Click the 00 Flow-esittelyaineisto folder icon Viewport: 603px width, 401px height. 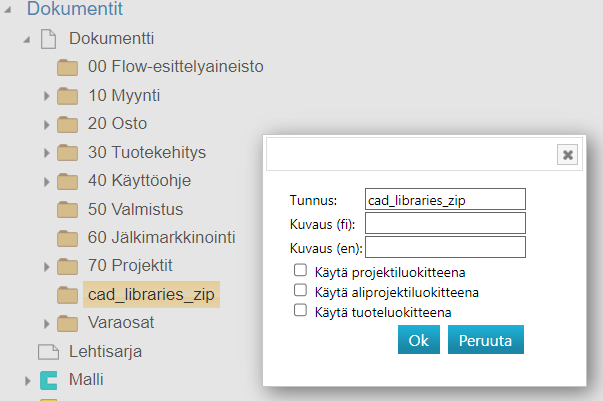coord(68,68)
